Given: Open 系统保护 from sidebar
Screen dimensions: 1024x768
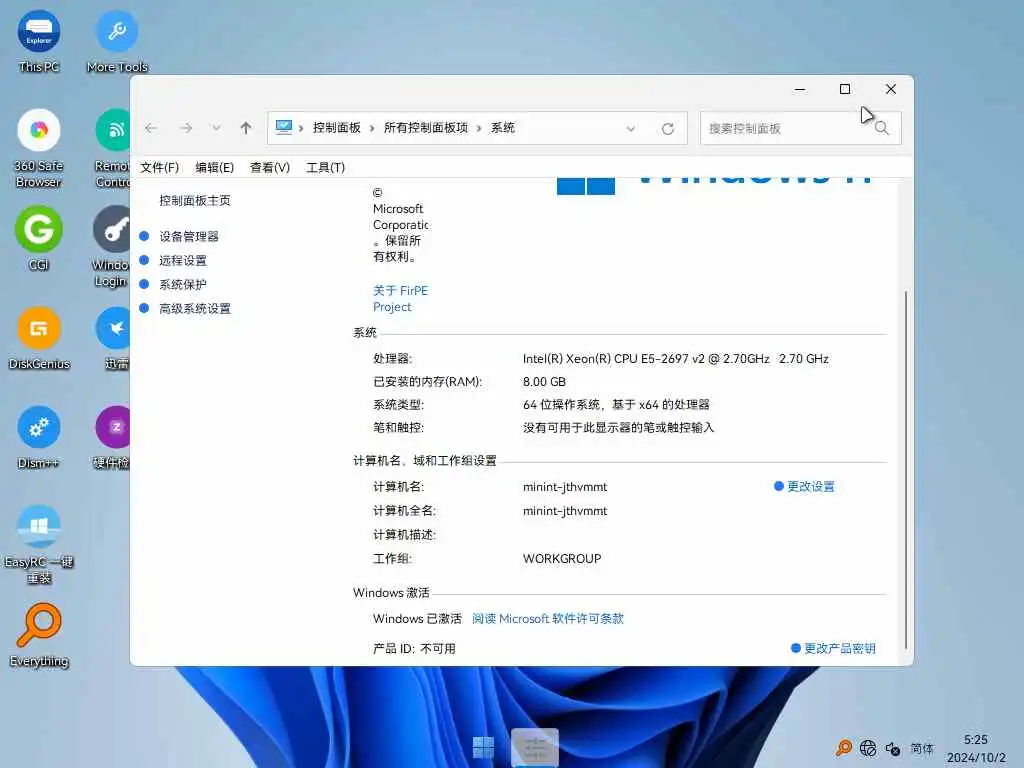Looking at the screenshot, I should [183, 285].
